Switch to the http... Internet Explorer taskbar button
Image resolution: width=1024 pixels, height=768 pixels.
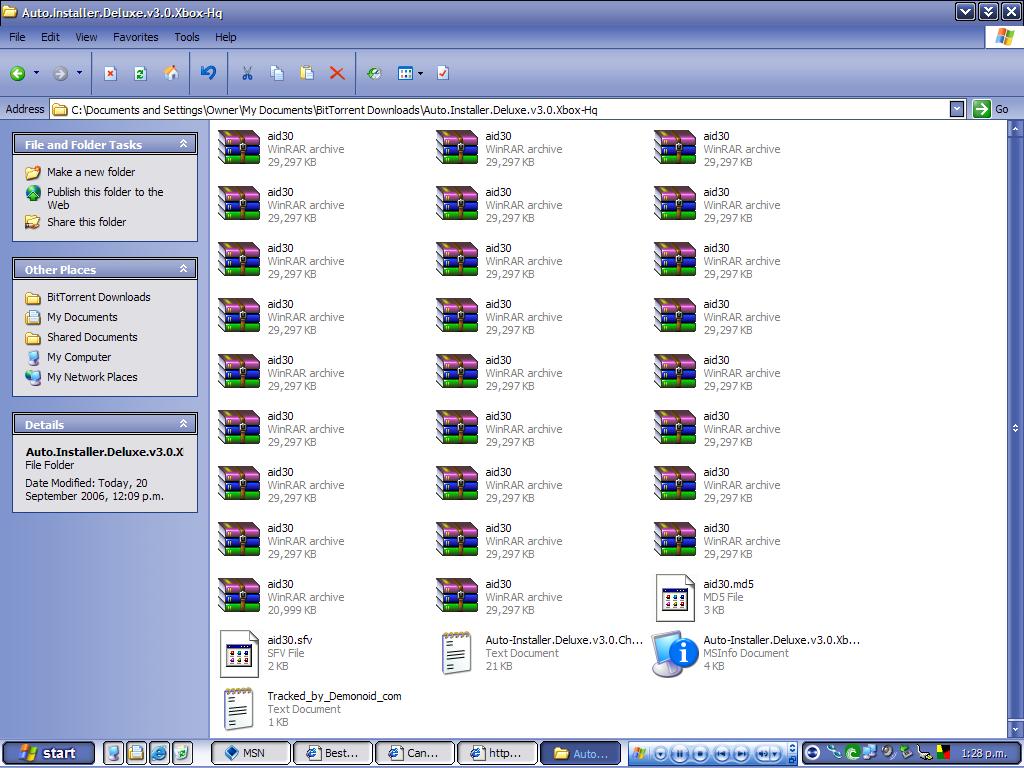[x=498, y=753]
